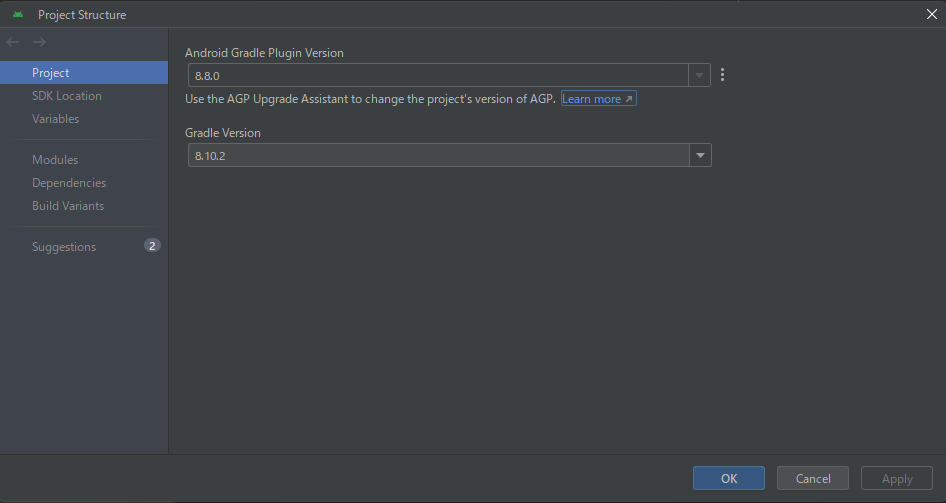Follow the Learn more link

click(598, 99)
